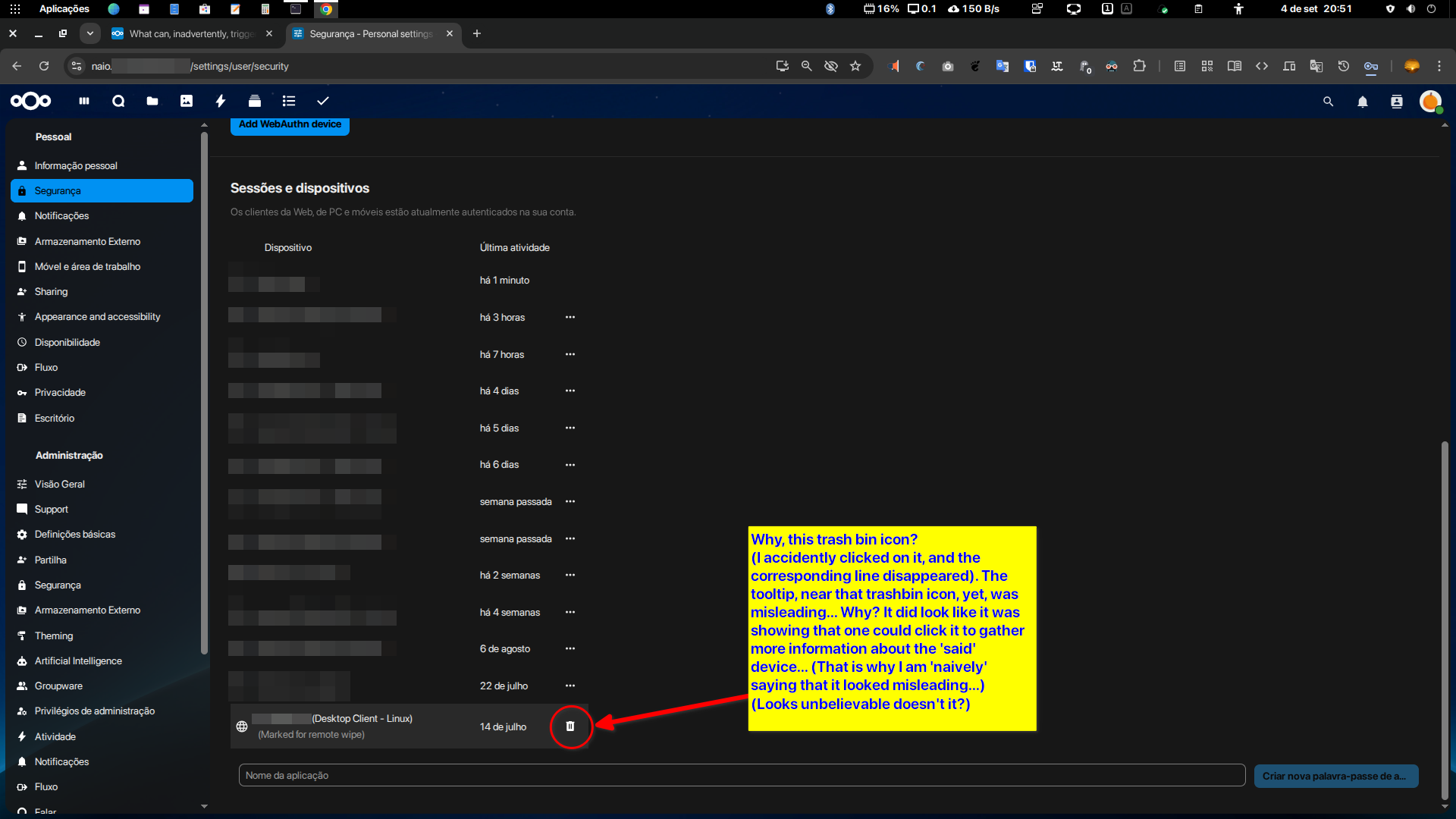
Task: Open the Contacts menu icon
Action: (1397, 102)
